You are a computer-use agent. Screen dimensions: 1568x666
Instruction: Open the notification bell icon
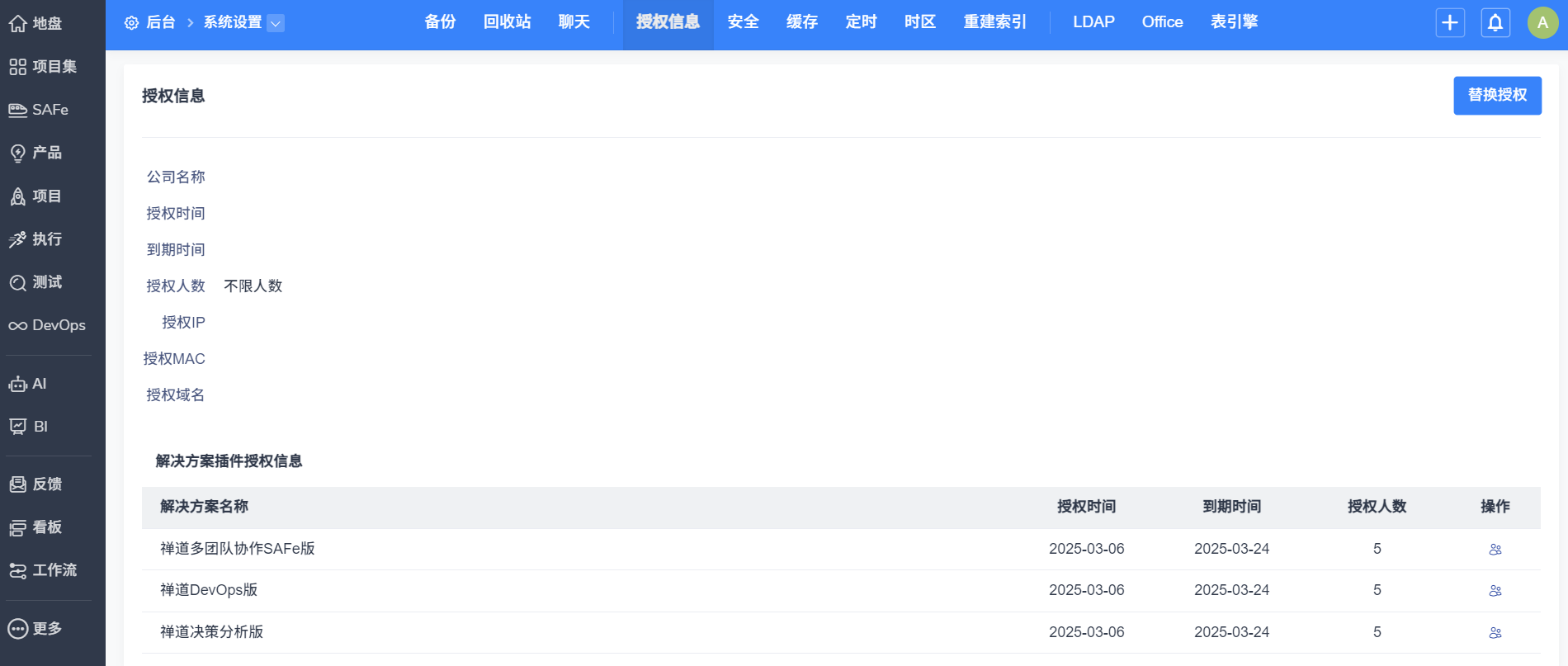(1495, 22)
